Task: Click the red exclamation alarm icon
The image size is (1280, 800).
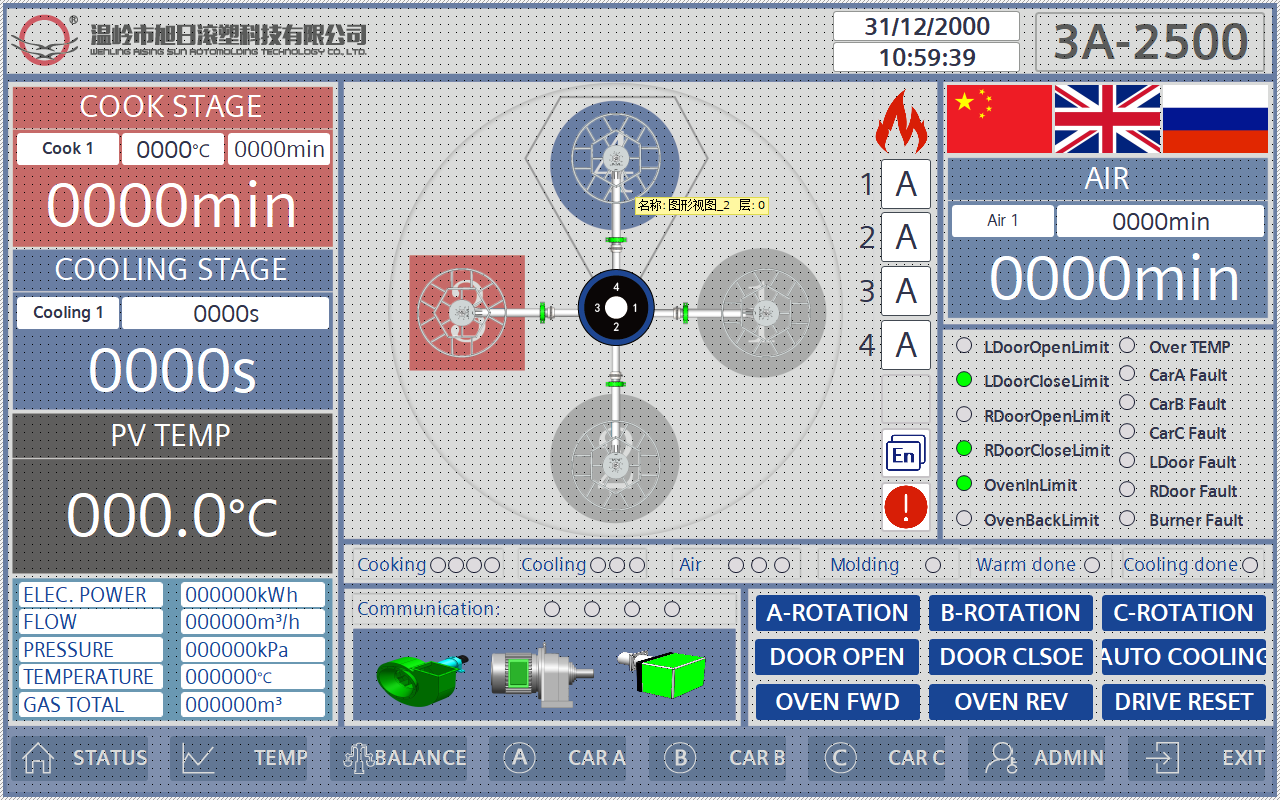Action: pos(905,506)
